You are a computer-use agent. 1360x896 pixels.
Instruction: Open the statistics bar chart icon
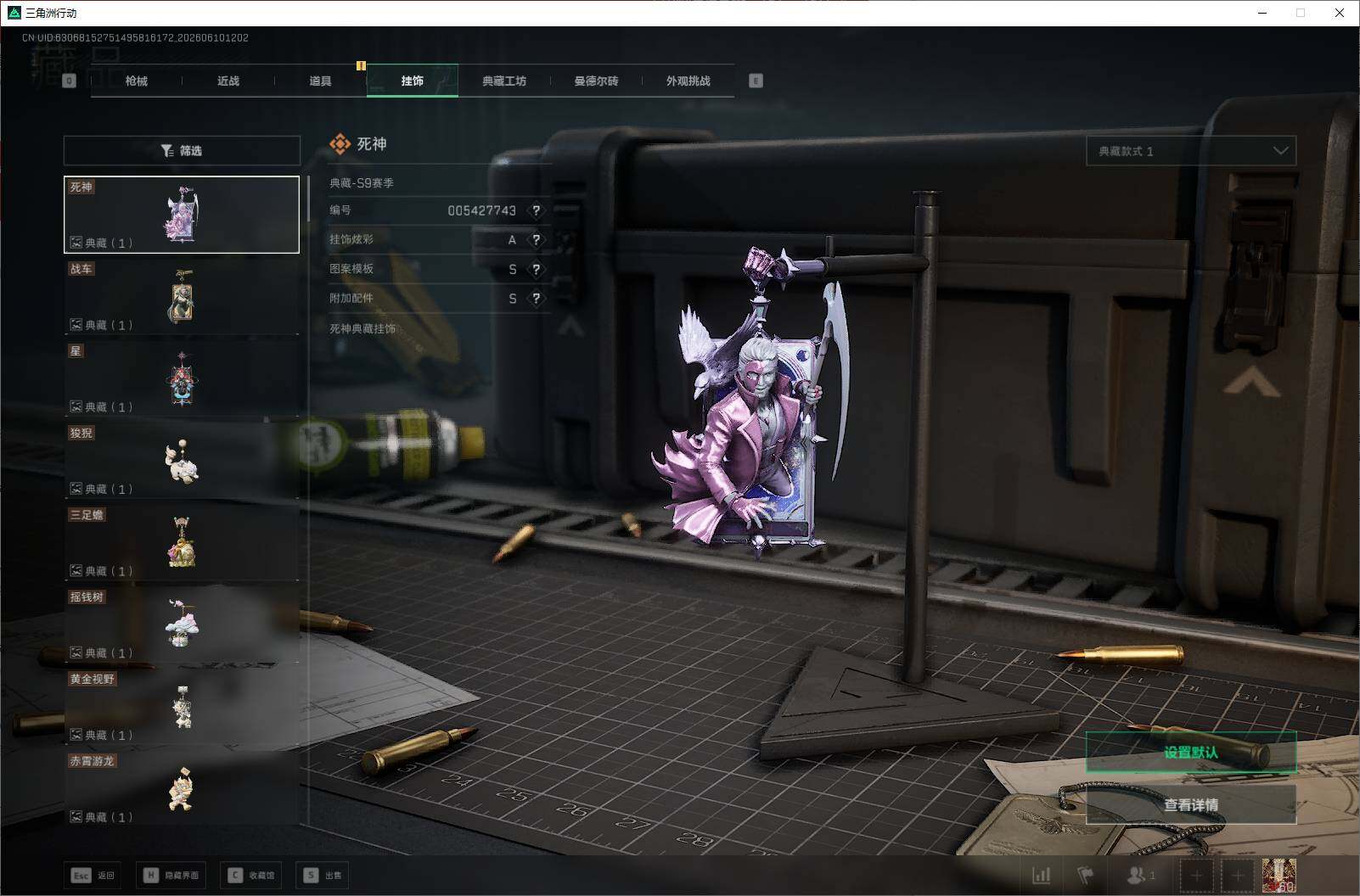(x=1042, y=875)
